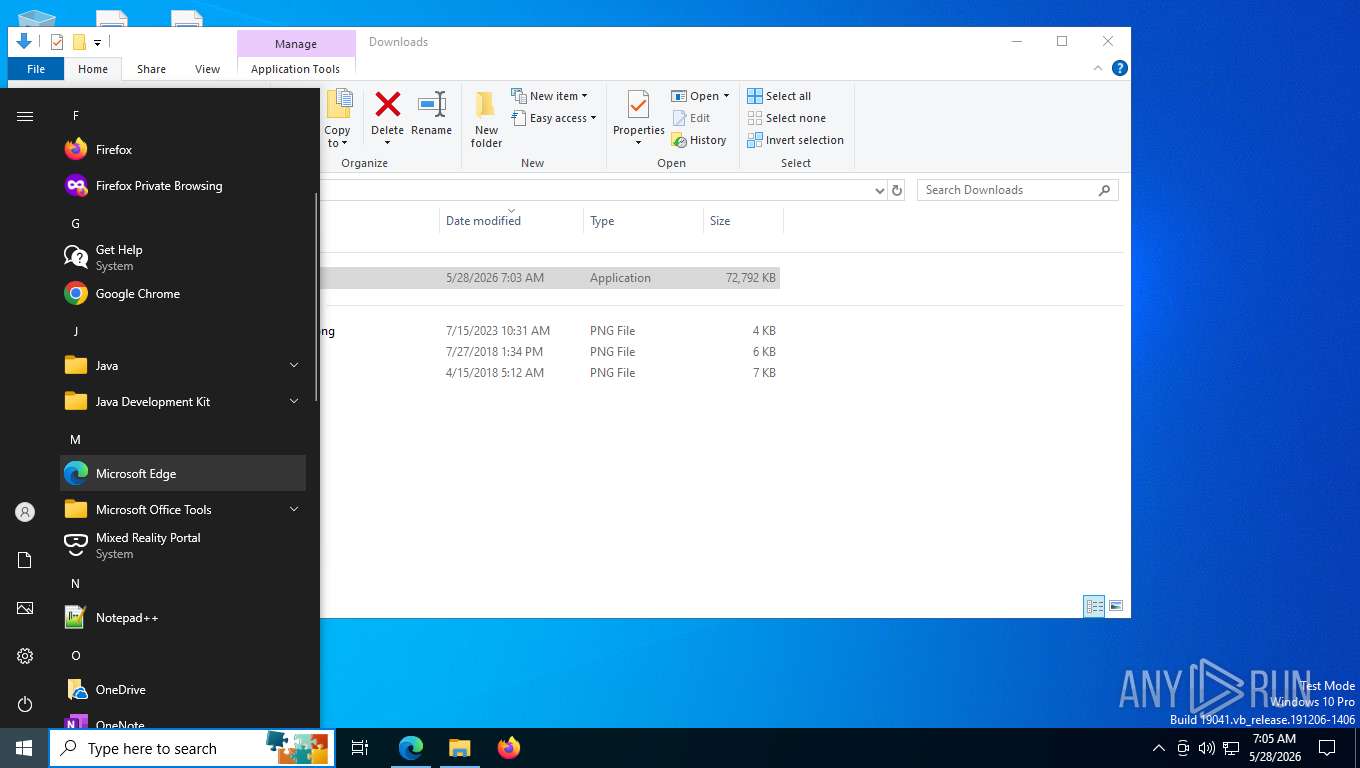
Task: Open the File tab
Action: click(36, 69)
